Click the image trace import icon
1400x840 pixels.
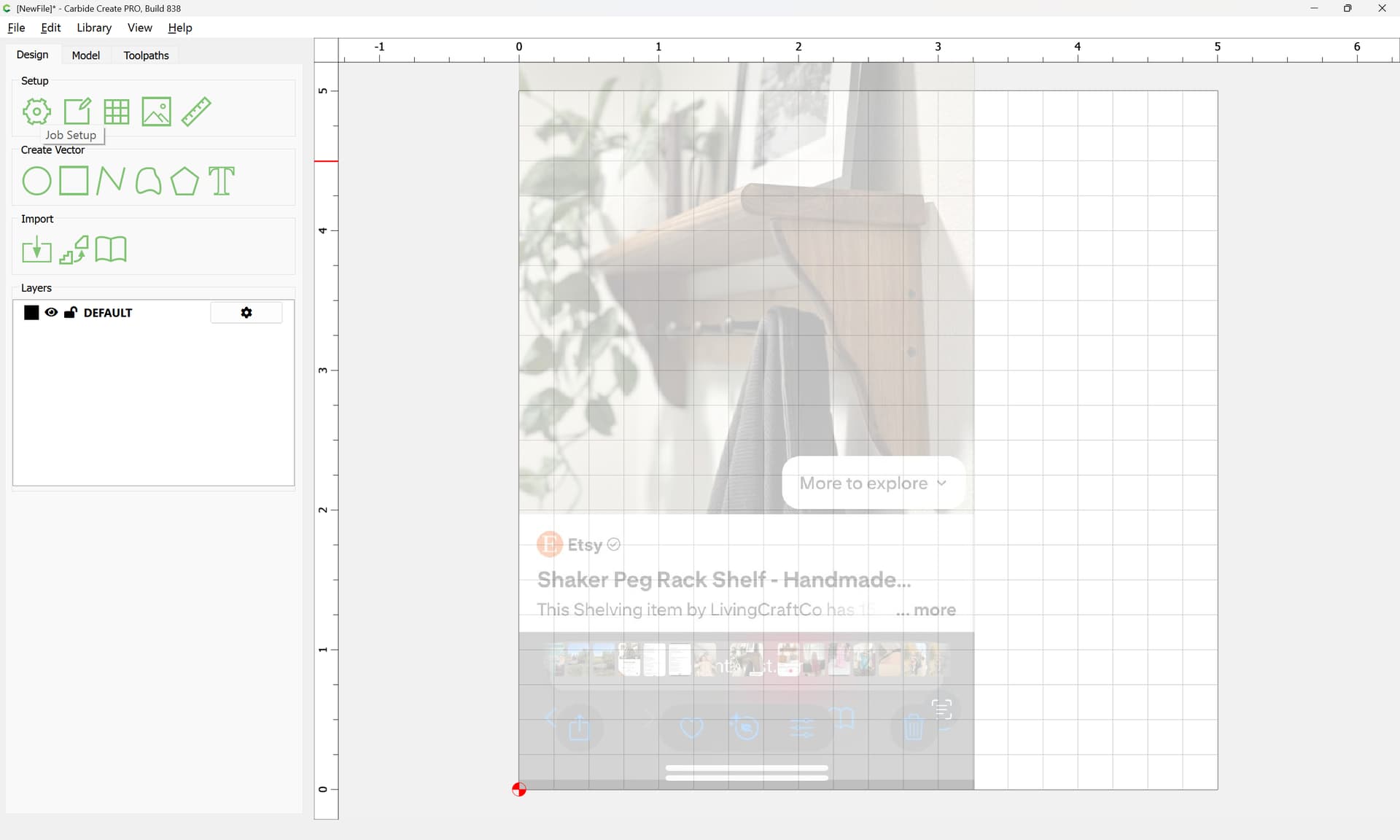click(x=74, y=250)
